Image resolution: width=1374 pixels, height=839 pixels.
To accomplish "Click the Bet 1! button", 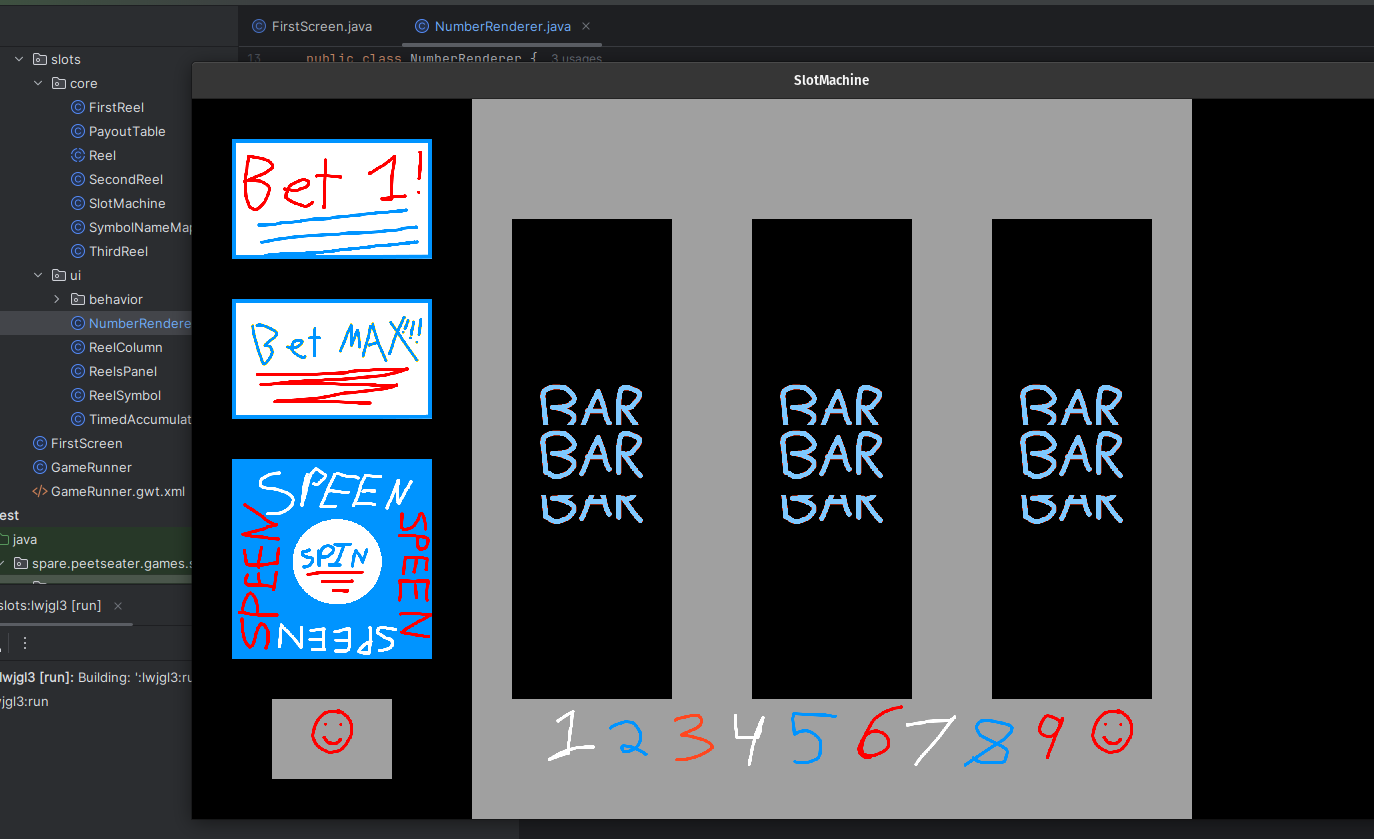I will click(x=331, y=199).
